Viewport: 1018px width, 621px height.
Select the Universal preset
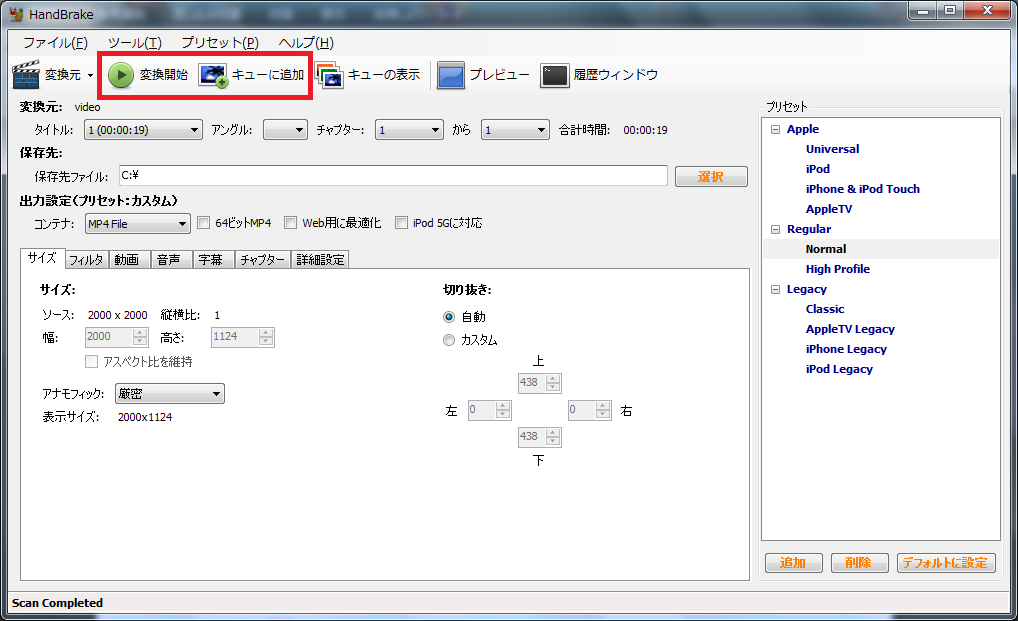[x=832, y=149]
